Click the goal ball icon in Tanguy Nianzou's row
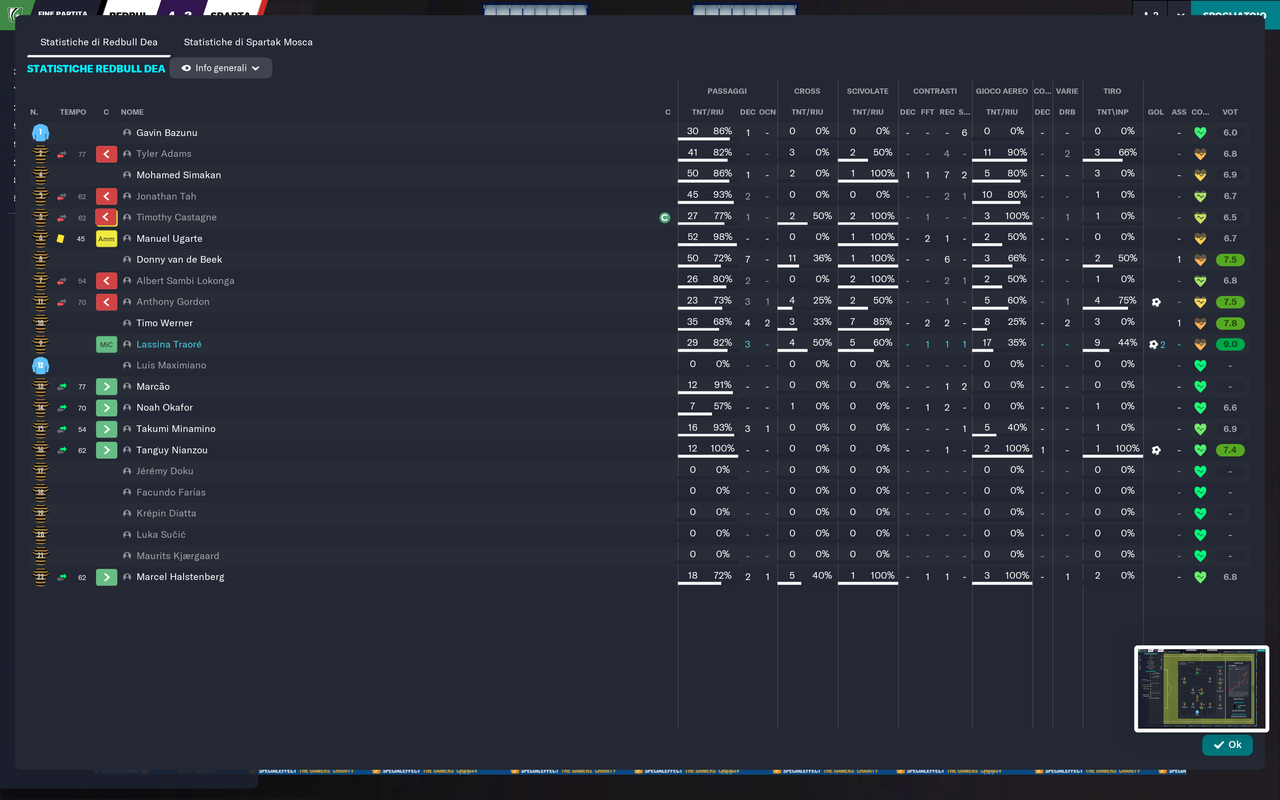 coord(1156,450)
